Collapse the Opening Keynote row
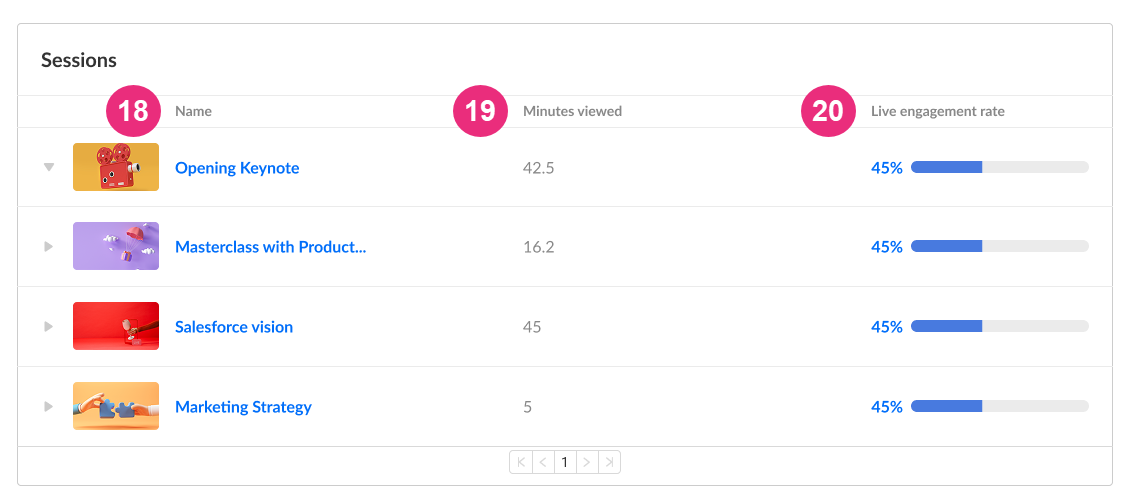Image resolution: width=1145 pixels, height=504 pixels. click(49, 167)
